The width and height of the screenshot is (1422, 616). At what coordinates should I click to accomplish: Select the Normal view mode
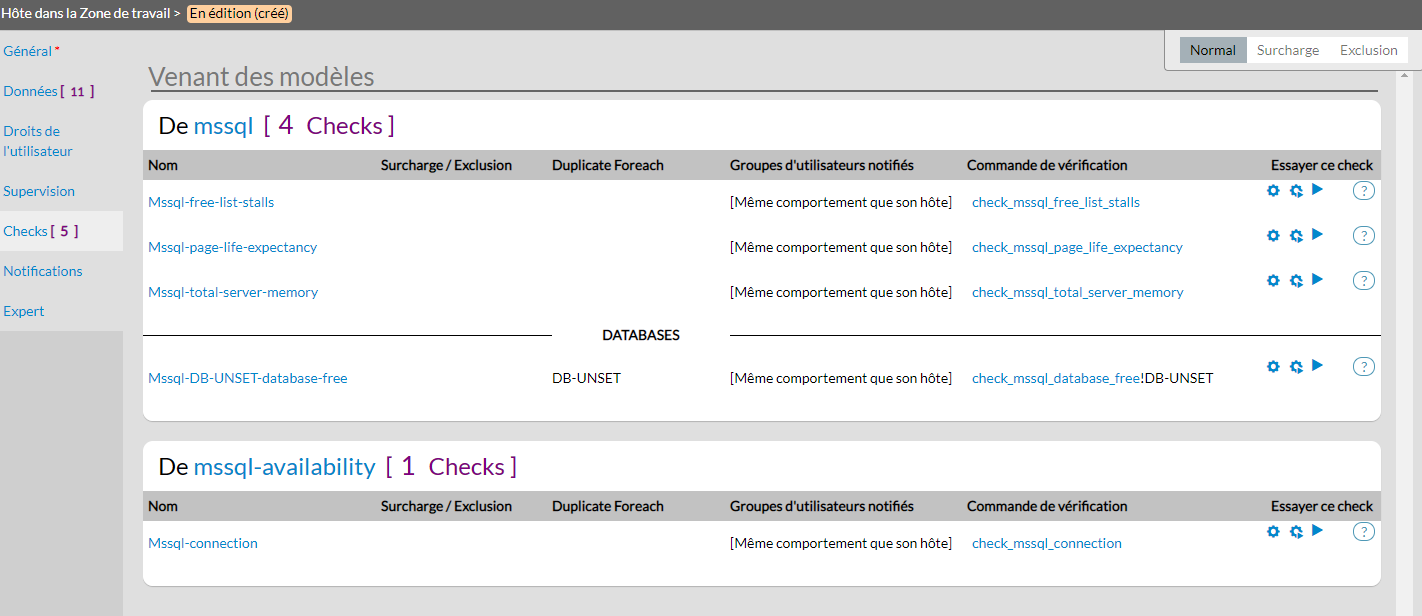(x=1212, y=50)
